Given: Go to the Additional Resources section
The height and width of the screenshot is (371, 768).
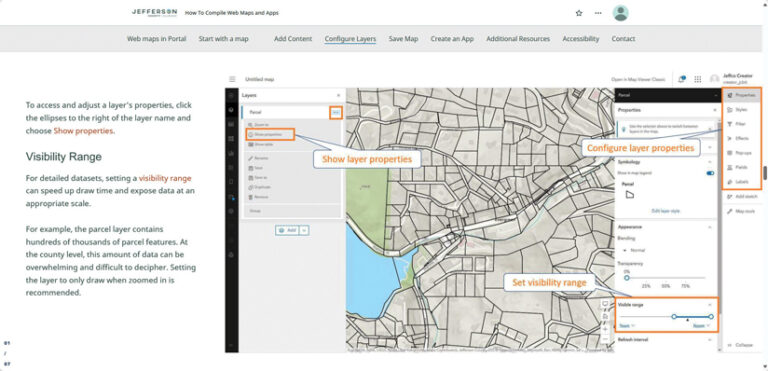Looking at the screenshot, I should coord(518,39).
